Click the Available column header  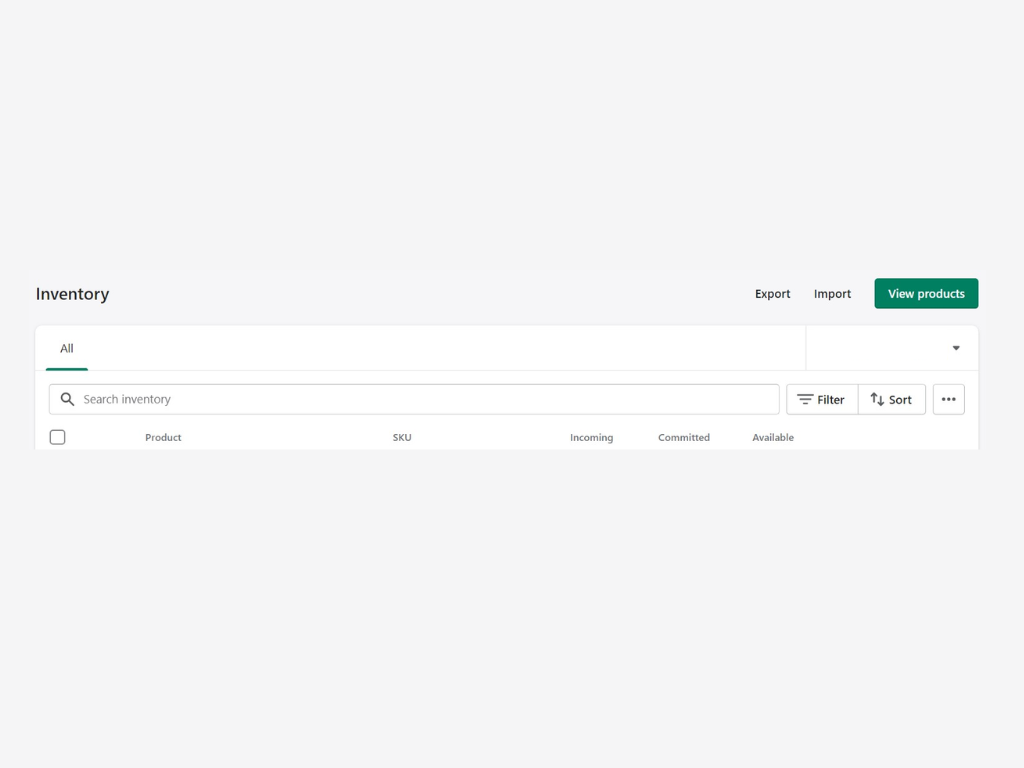[773, 438]
